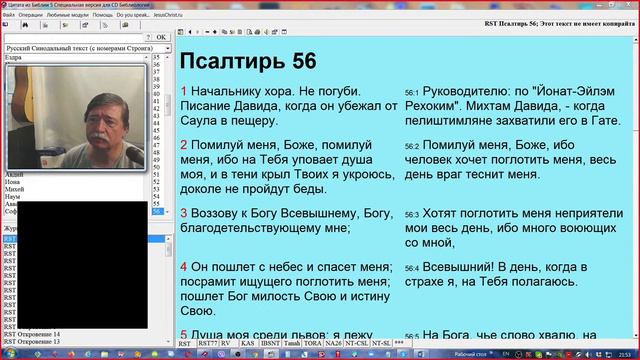Select highlighted chapter 56 in list
640x360 pixels.
point(158,211)
